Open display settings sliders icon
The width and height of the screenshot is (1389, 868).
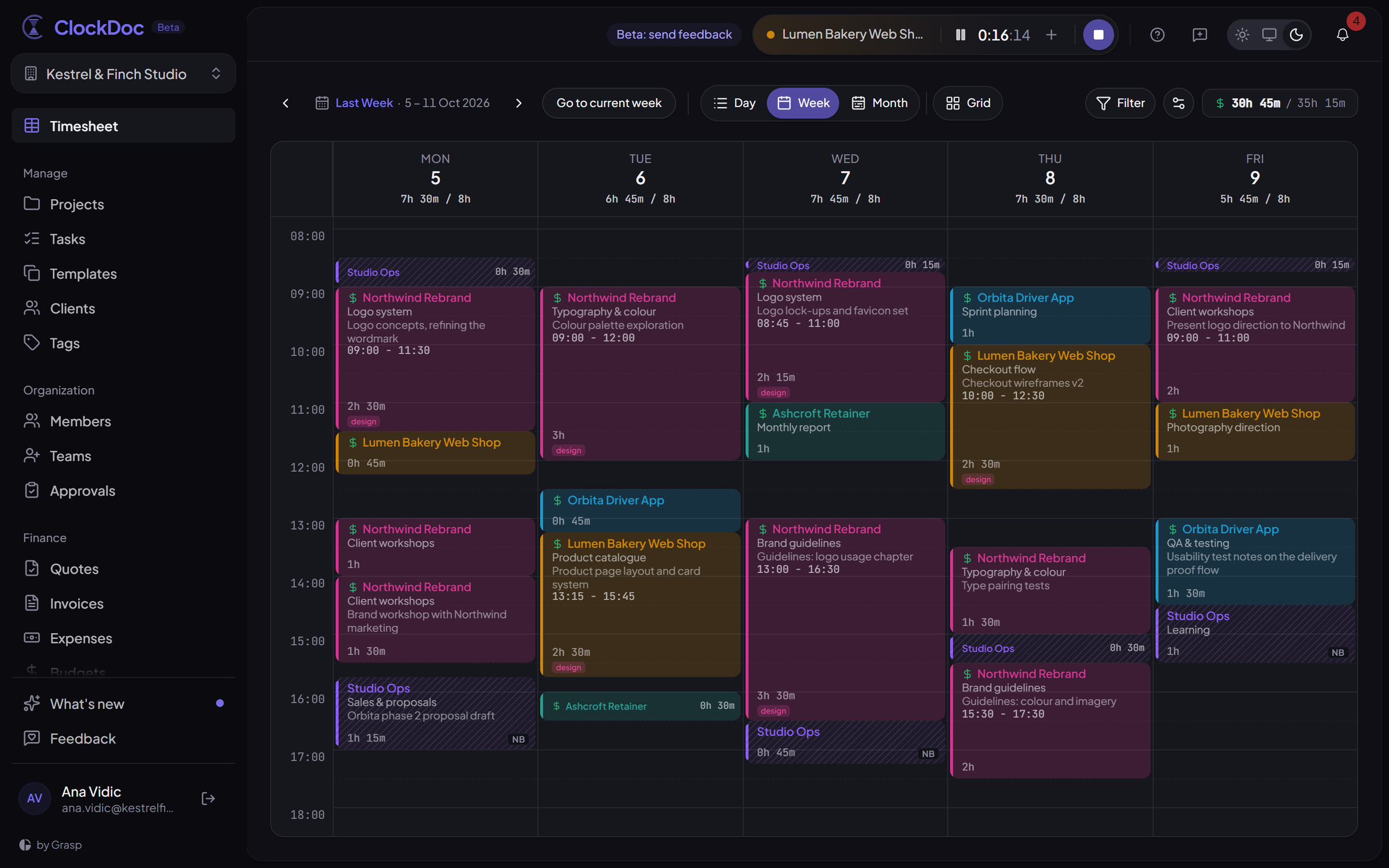tap(1178, 103)
